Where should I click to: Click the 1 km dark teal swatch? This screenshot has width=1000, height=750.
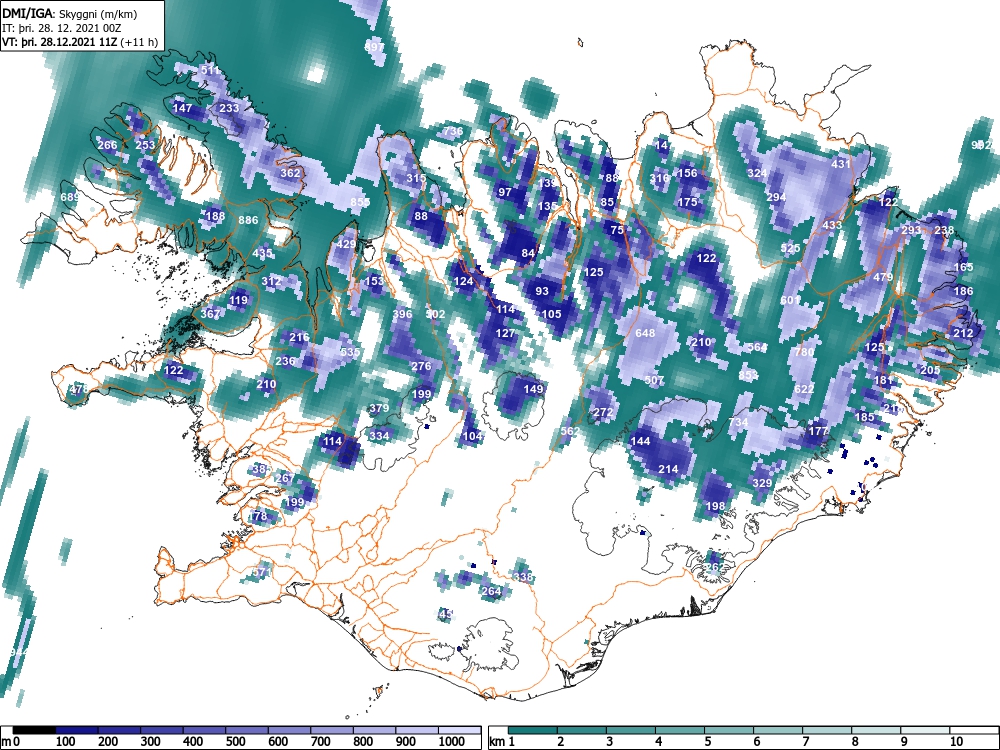coord(533,731)
